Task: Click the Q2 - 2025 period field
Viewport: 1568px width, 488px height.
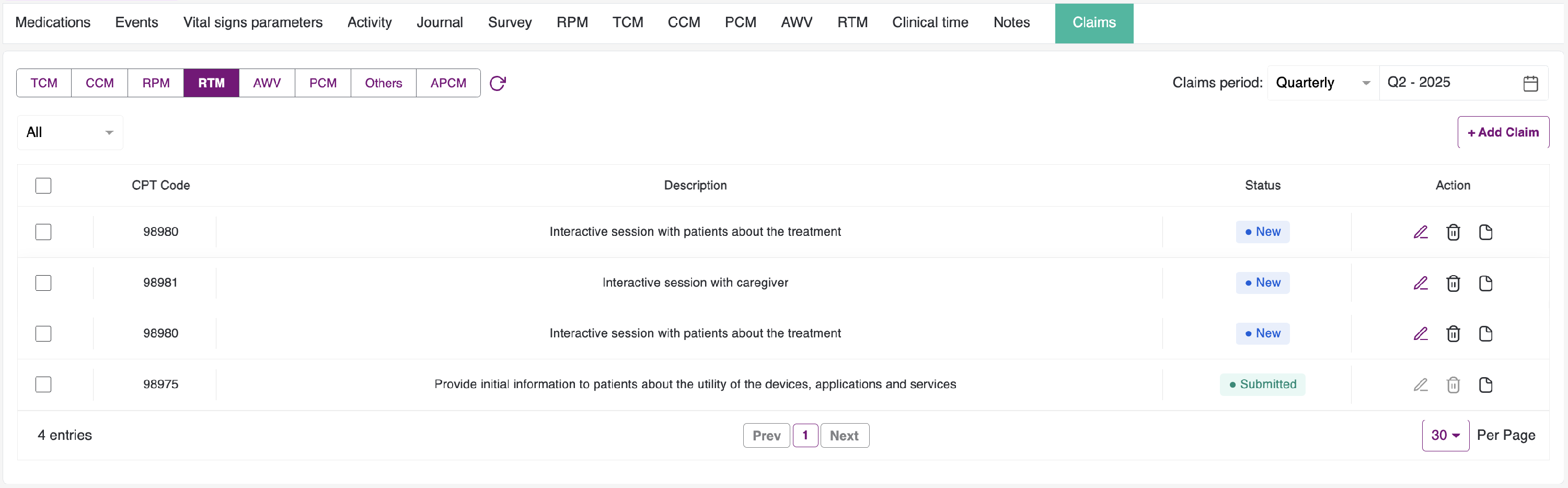Action: [1449, 83]
